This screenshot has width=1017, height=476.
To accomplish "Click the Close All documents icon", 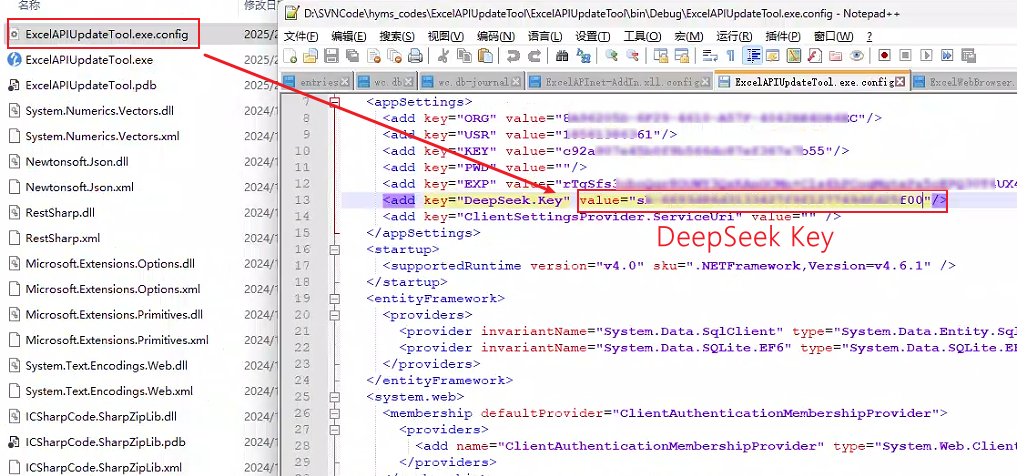I will [x=394, y=56].
